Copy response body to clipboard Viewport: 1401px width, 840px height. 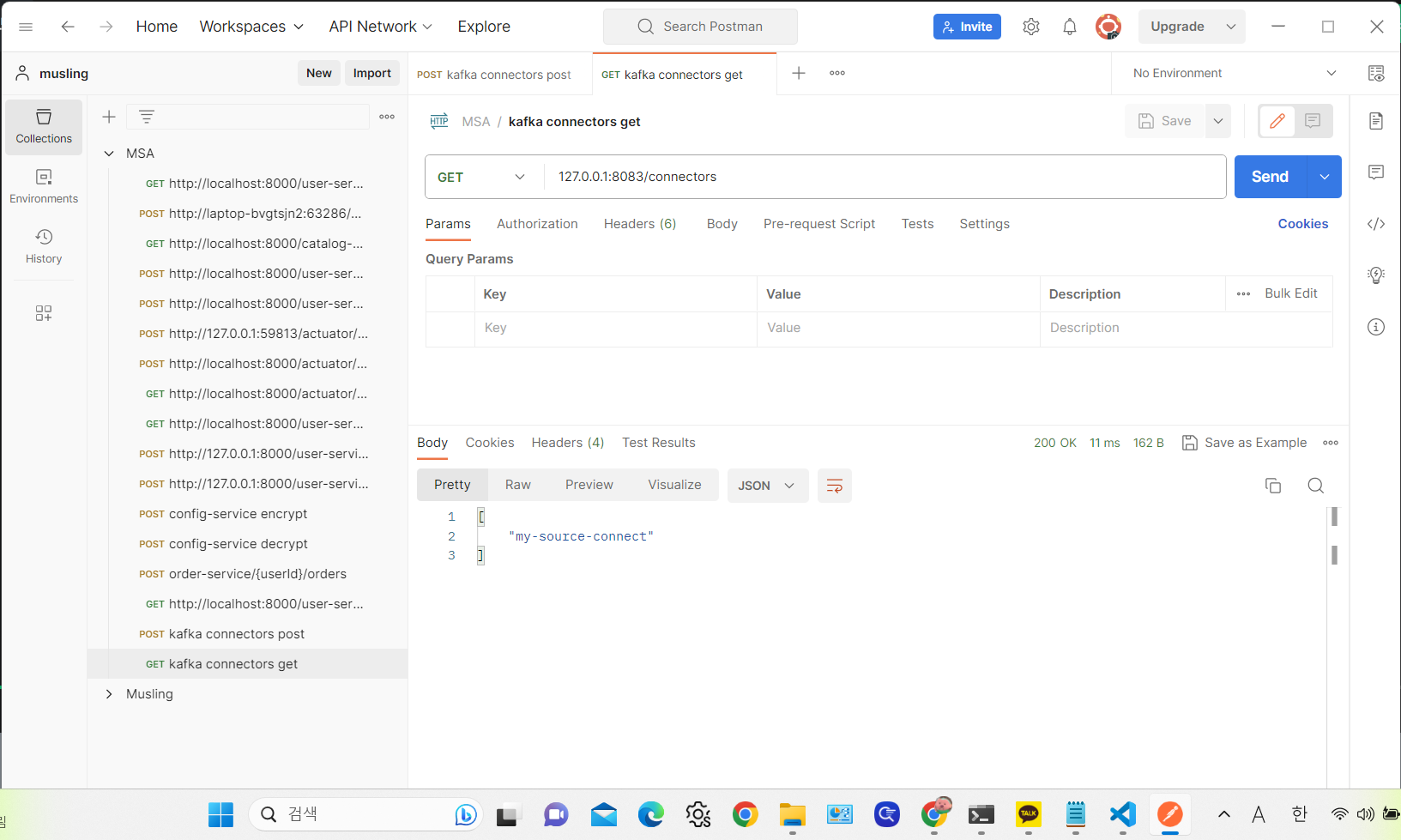click(1273, 486)
